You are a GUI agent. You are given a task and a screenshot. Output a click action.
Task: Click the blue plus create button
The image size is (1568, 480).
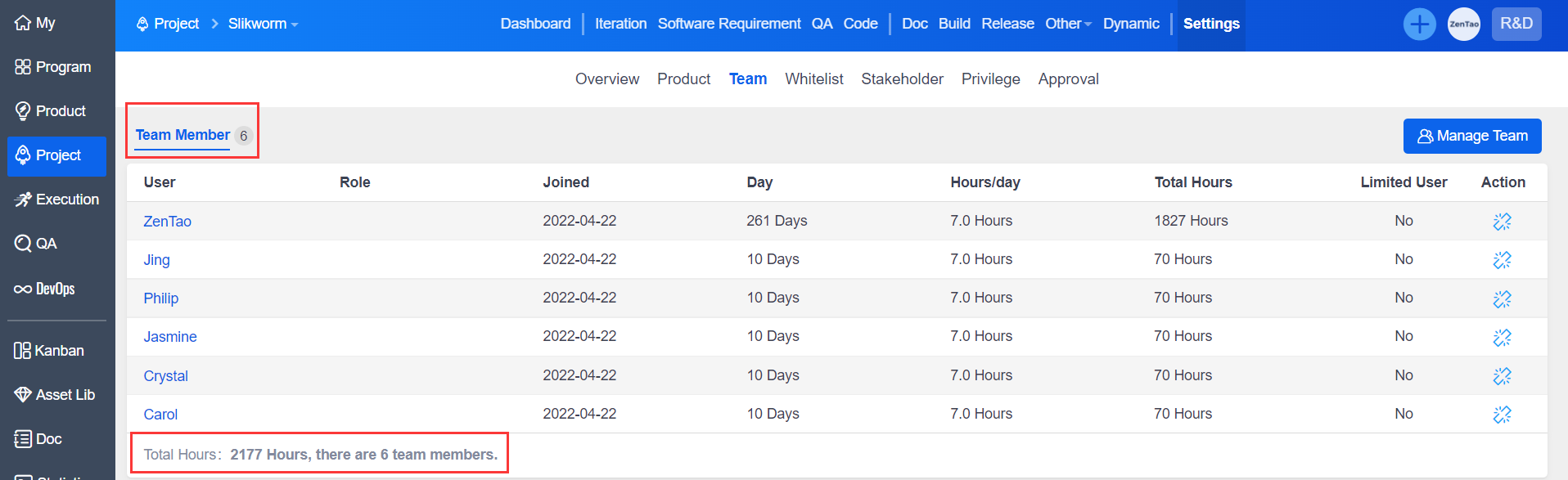pyautogui.click(x=1419, y=24)
